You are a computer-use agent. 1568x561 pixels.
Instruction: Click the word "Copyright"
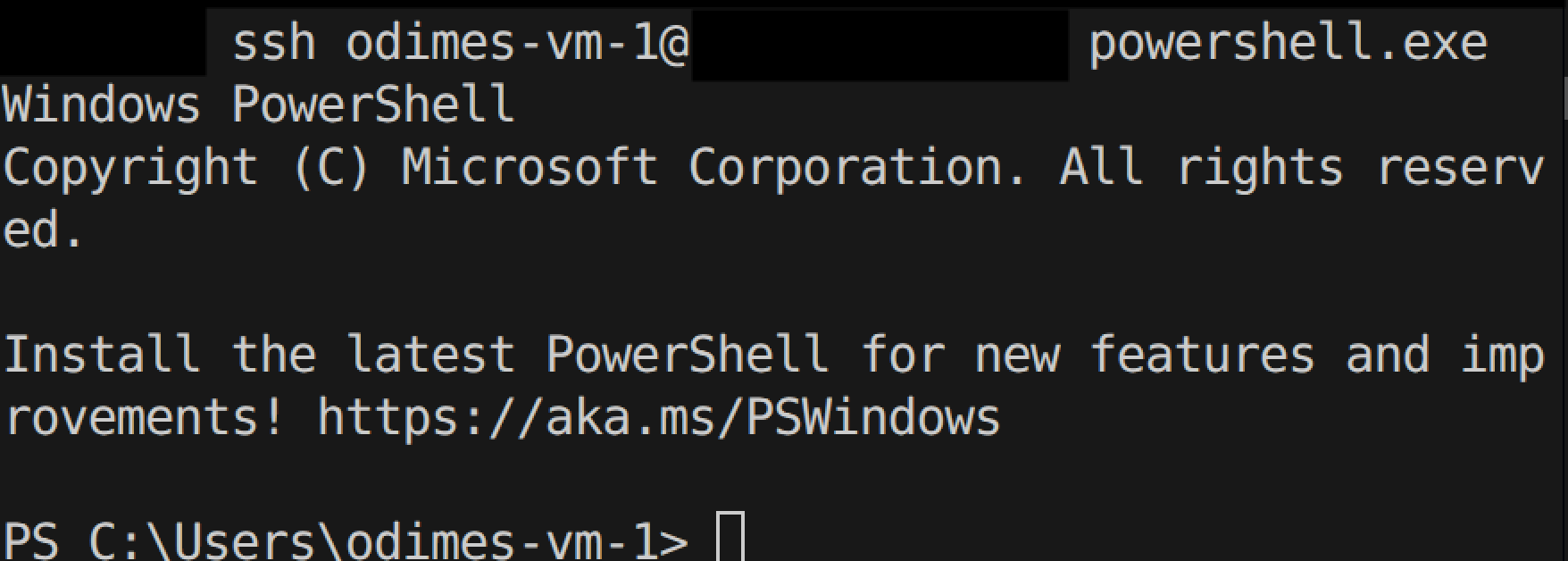(x=130, y=168)
